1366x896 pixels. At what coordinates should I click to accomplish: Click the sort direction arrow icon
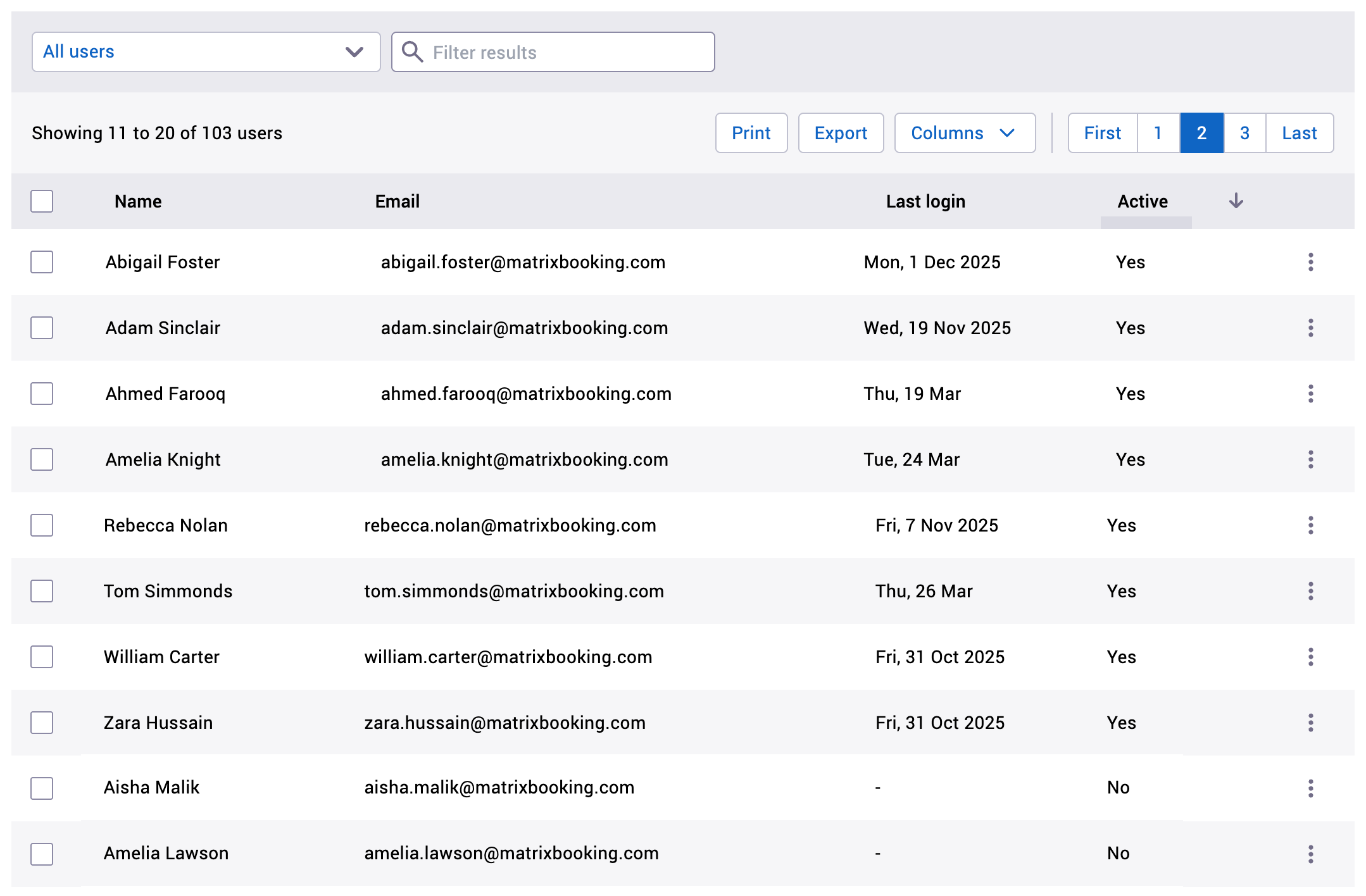[x=1236, y=201]
